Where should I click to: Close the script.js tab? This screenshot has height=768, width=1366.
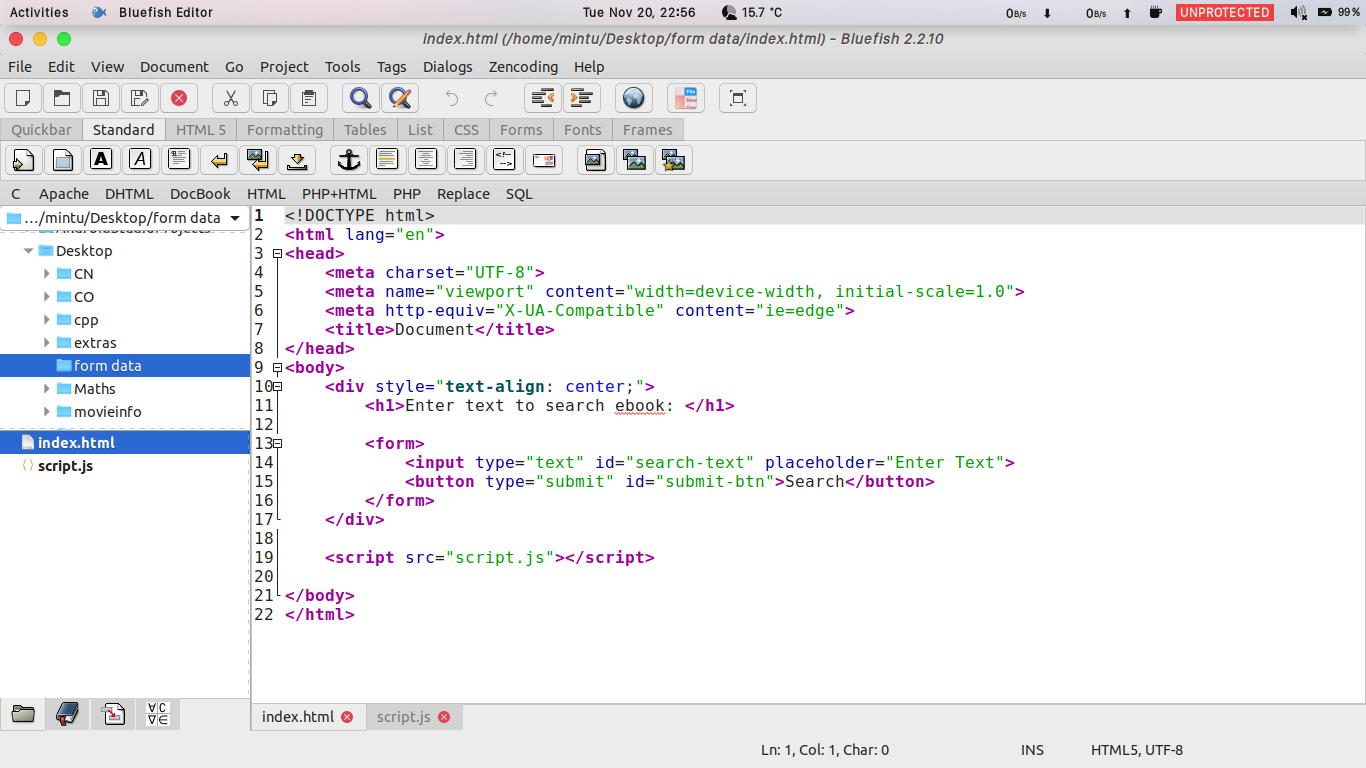pyautogui.click(x=444, y=717)
